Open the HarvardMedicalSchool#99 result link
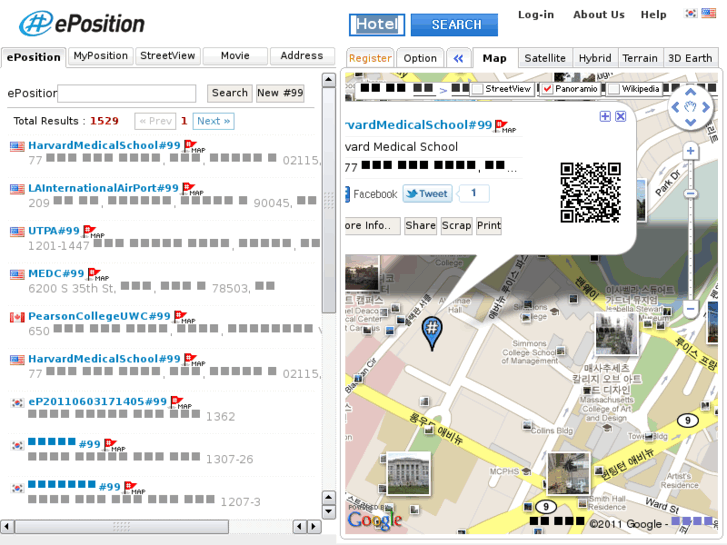727x545 pixels. click(104, 146)
